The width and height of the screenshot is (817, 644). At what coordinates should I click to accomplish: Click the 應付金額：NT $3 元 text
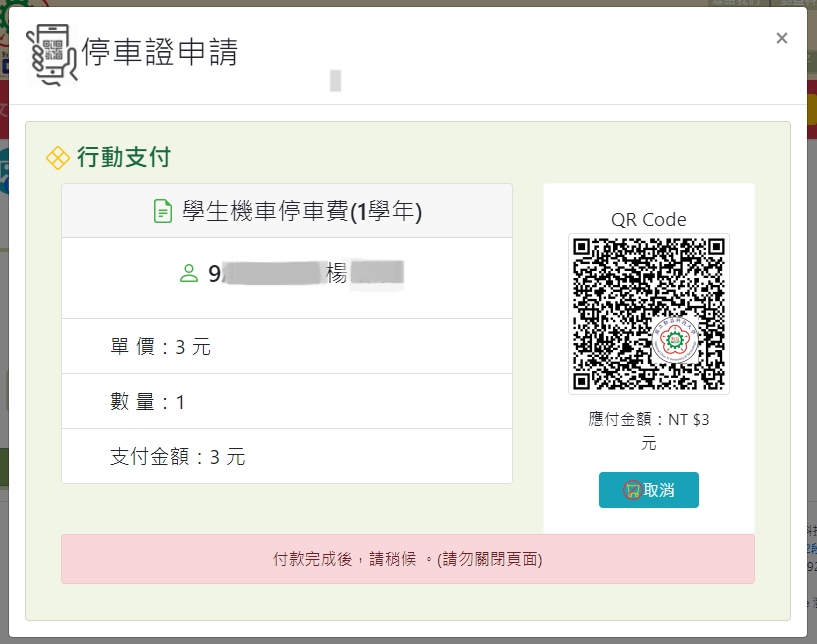click(649, 431)
